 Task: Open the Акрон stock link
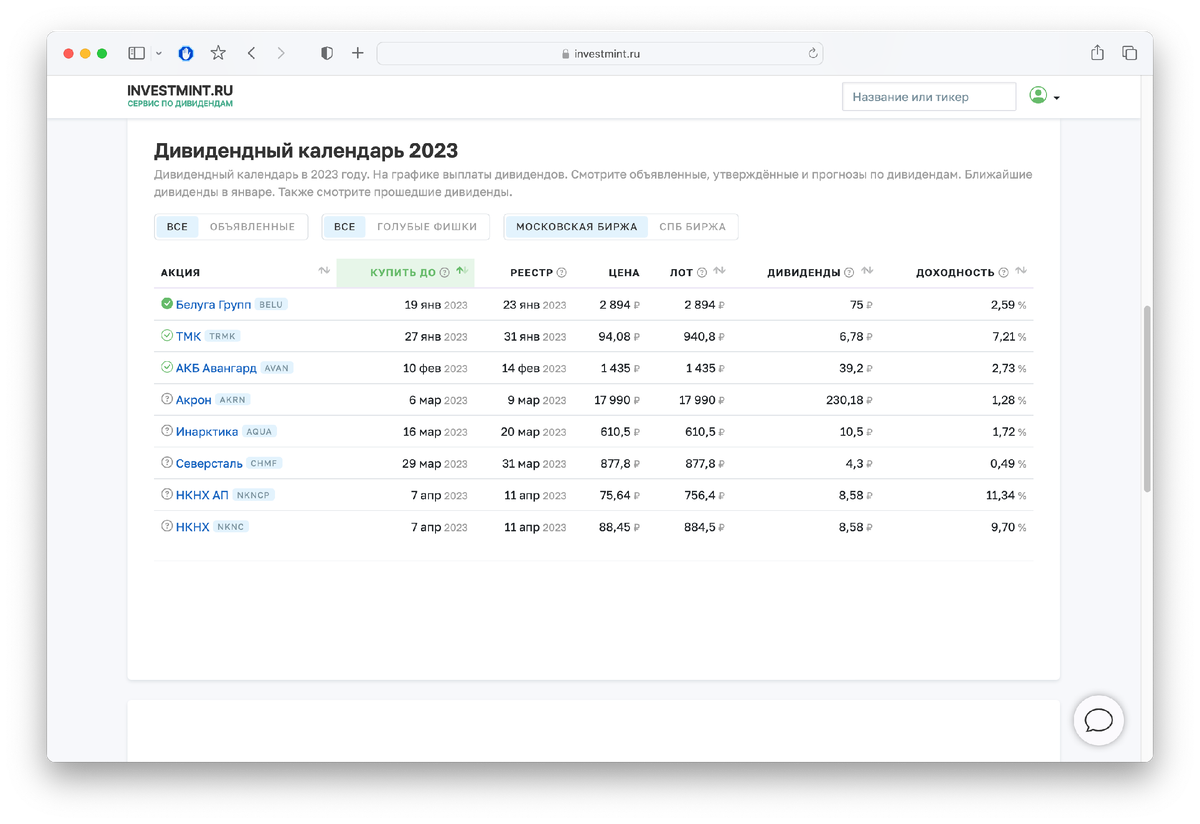pos(194,400)
